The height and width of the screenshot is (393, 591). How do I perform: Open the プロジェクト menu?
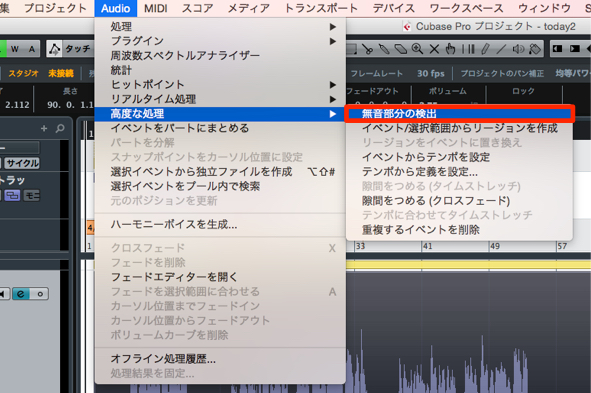point(55,8)
